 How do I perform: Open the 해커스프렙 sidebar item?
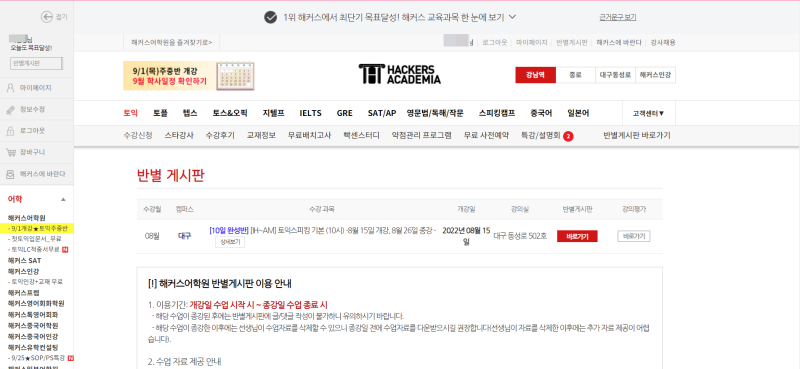tap(23, 292)
